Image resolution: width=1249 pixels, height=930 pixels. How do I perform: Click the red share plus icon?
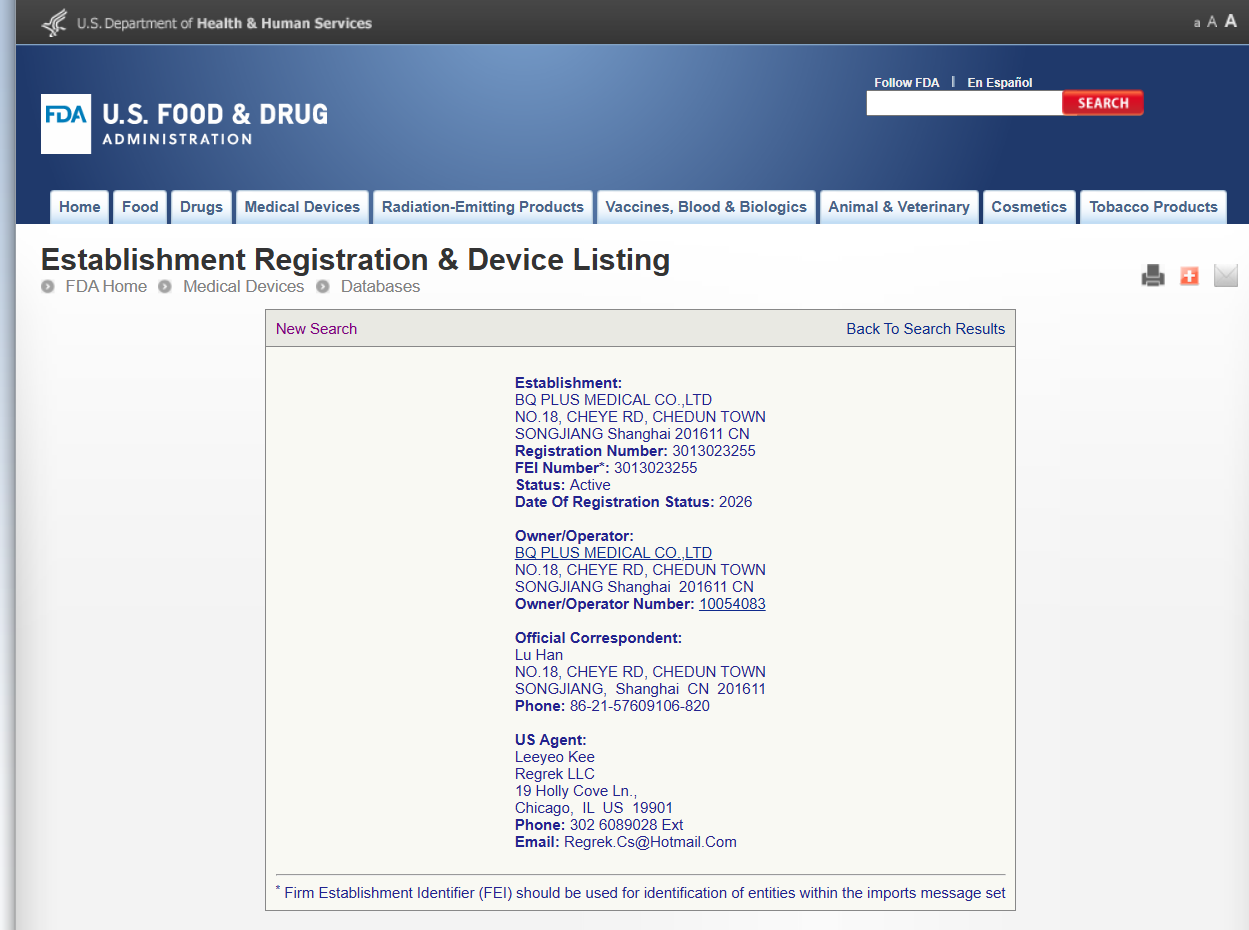click(1189, 276)
